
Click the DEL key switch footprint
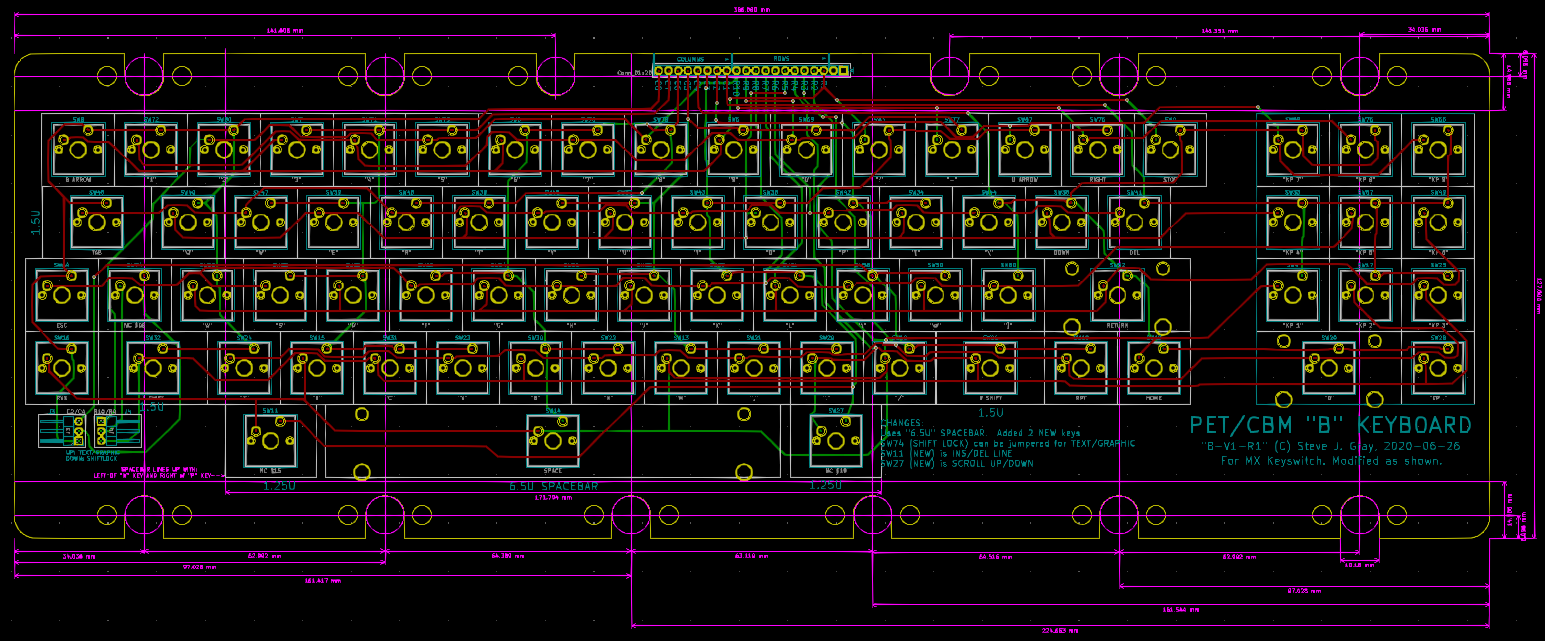(x=1134, y=221)
